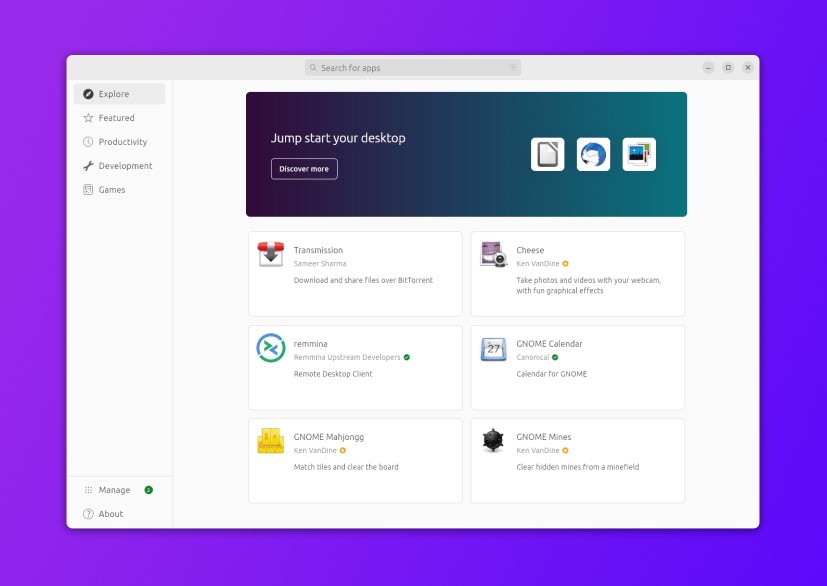Open the Productivity category
Image resolution: width=827 pixels, height=586 pixels.
point(119,142)
